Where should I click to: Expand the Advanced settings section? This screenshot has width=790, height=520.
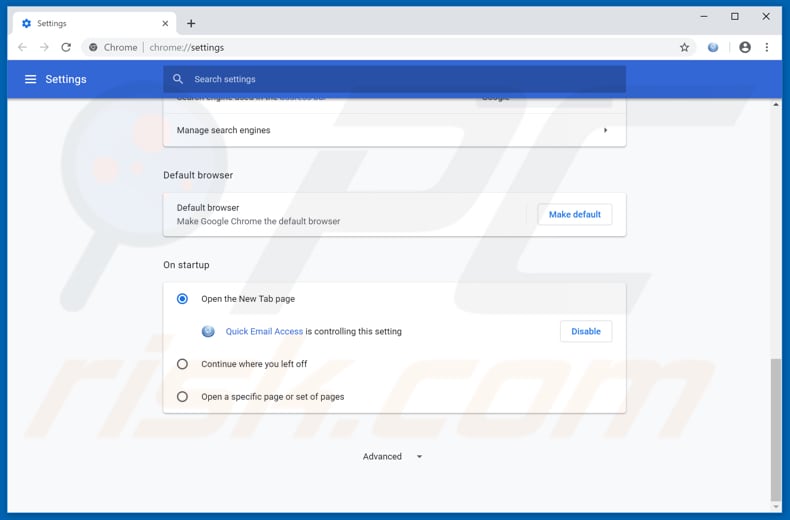392,457
